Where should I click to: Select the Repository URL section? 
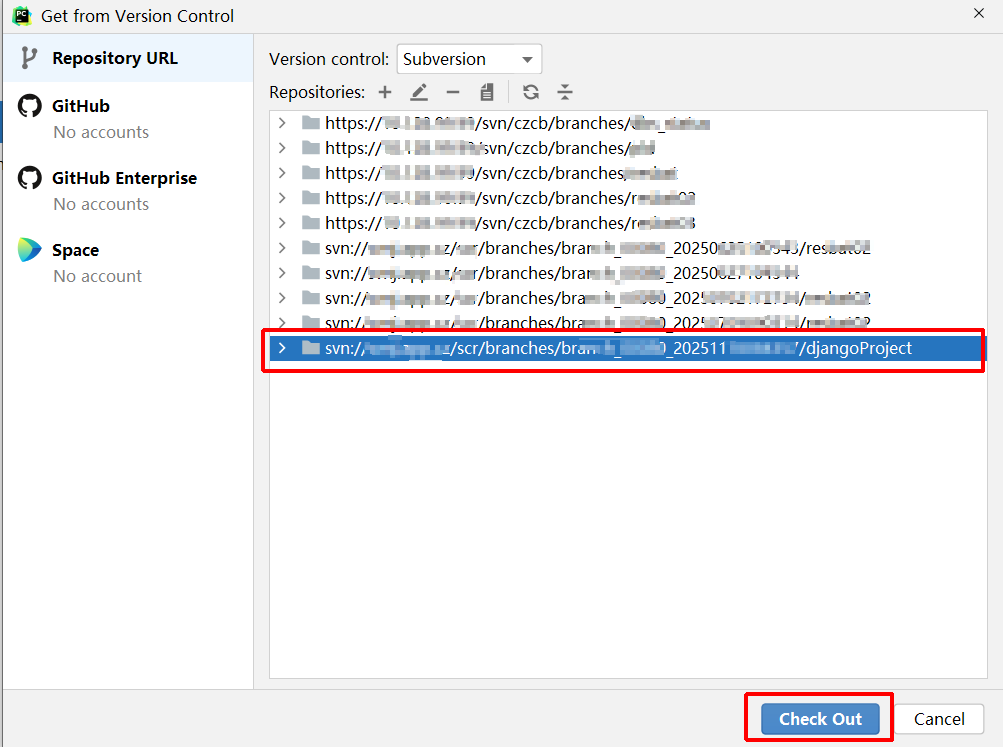(128, 58)
